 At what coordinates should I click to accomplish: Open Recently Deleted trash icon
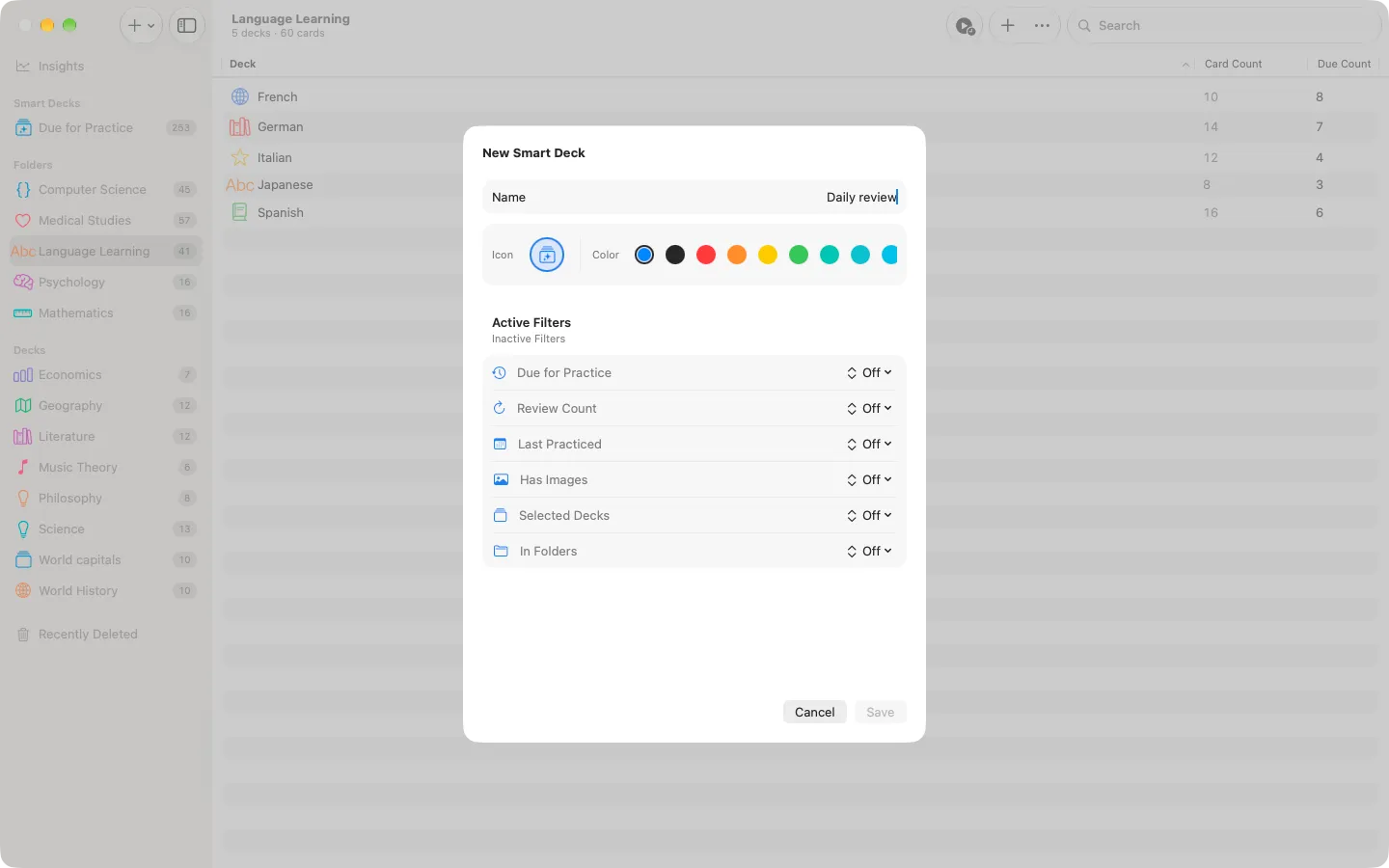[23, 635]
